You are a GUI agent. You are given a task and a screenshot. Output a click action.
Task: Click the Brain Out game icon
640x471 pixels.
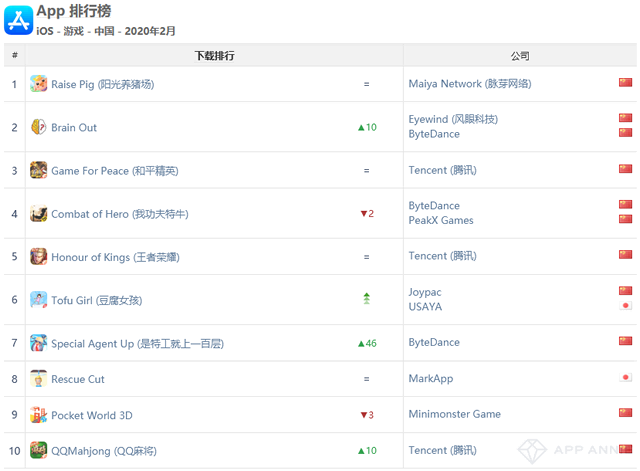pyautogui.click(x=39, y=127)
